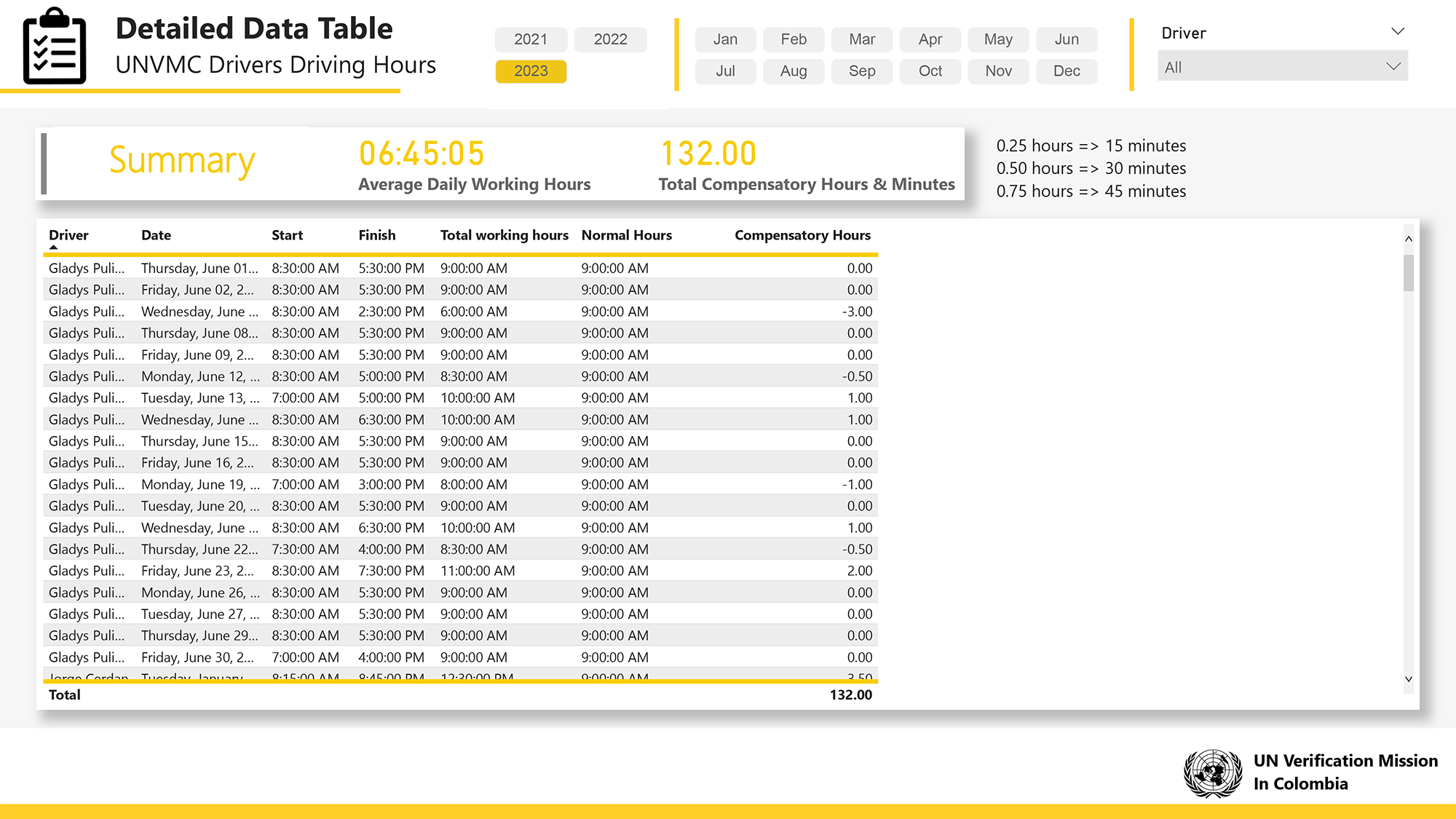Click 'Detailed Data Table' title
The width and height of the screenshot is (1456, 819).
click(254, 28)
